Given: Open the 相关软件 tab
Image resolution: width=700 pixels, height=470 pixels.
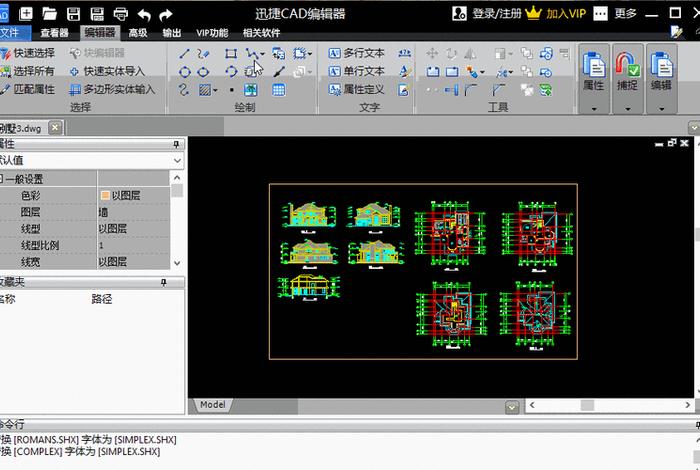Looking at the screenshot, I should (261, 33).
